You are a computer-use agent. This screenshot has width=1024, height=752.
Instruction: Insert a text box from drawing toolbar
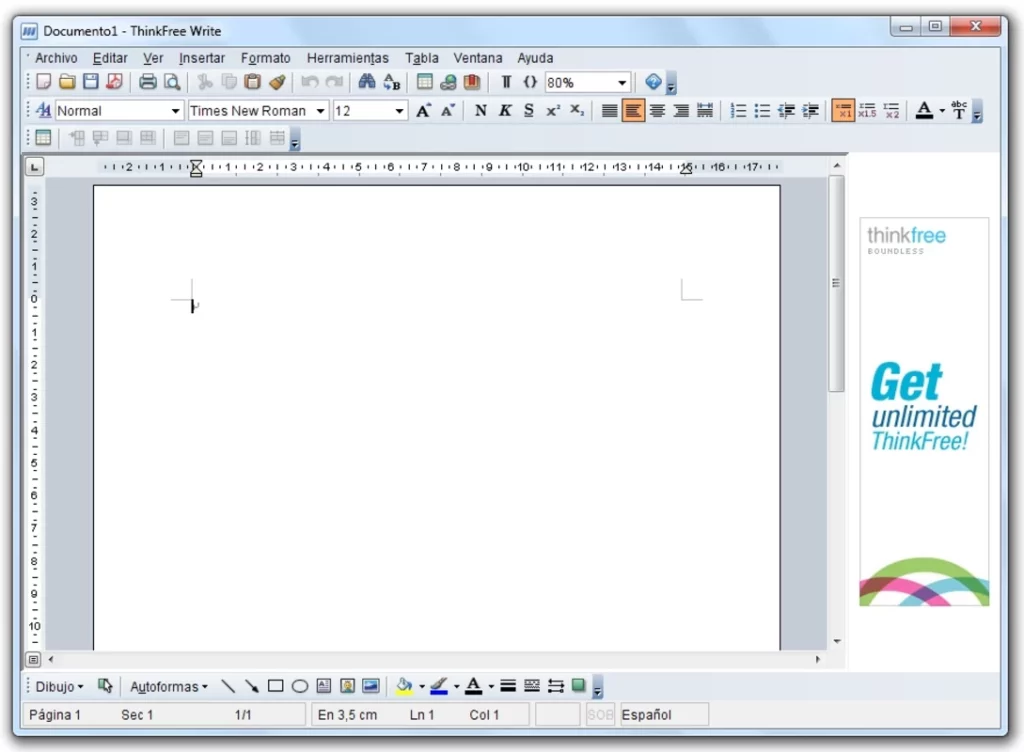point(323,686)
